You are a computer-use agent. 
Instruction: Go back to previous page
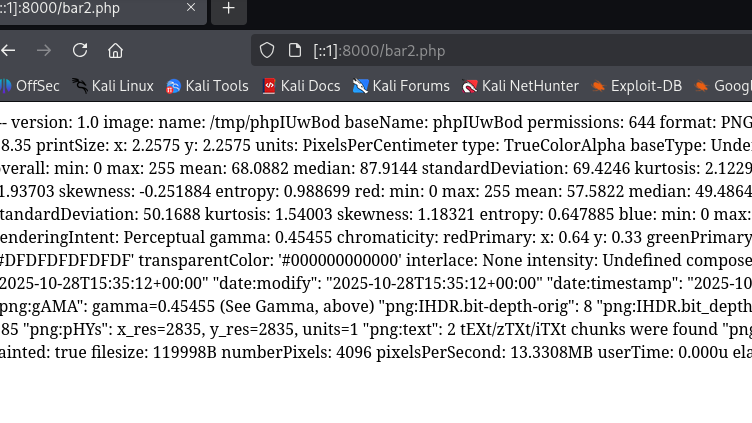pyautogui.click(x=8, y=50)
